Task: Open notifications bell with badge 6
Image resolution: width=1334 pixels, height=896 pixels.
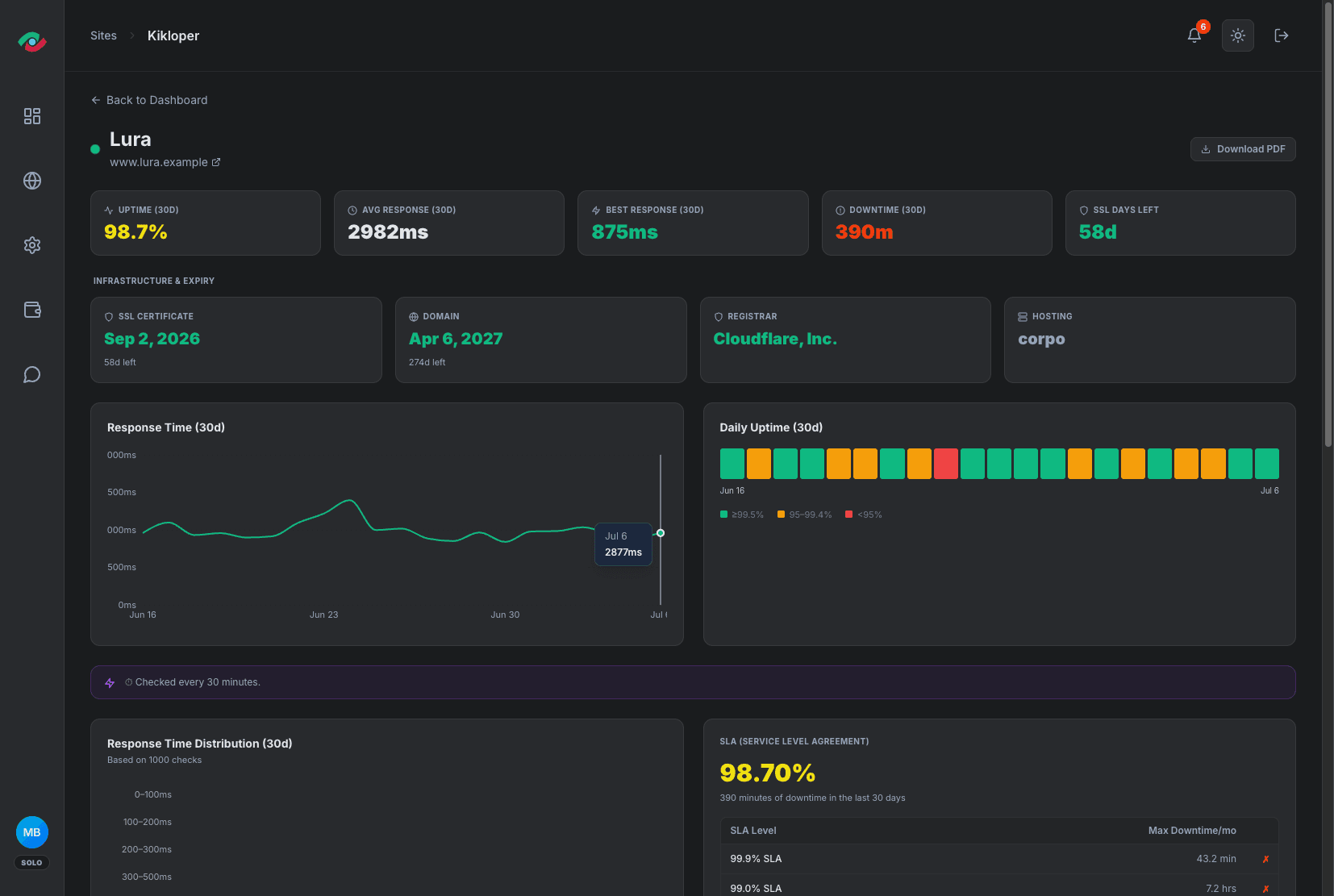Action: click(1194, 35)
